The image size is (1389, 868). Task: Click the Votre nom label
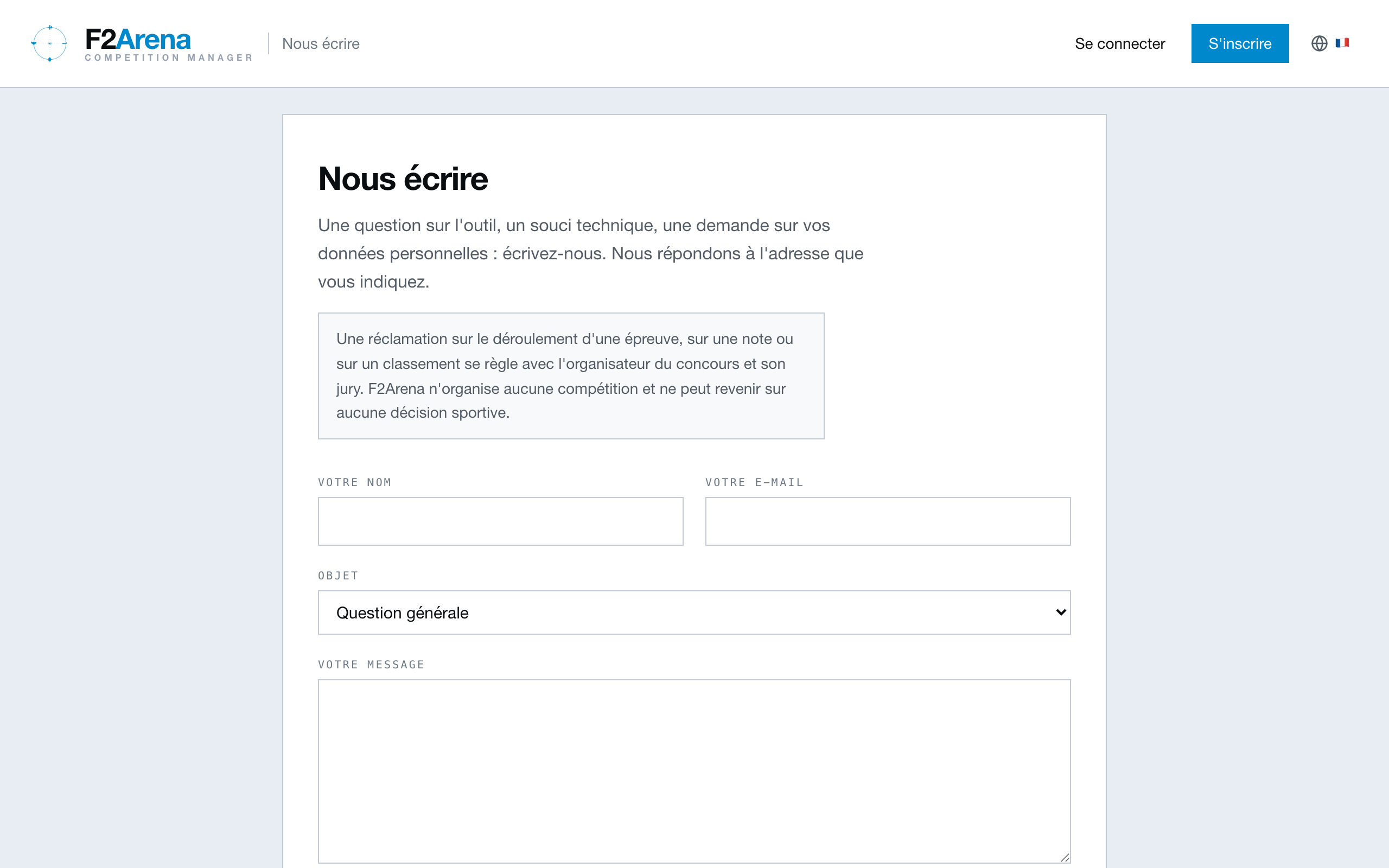pos(355,483)
